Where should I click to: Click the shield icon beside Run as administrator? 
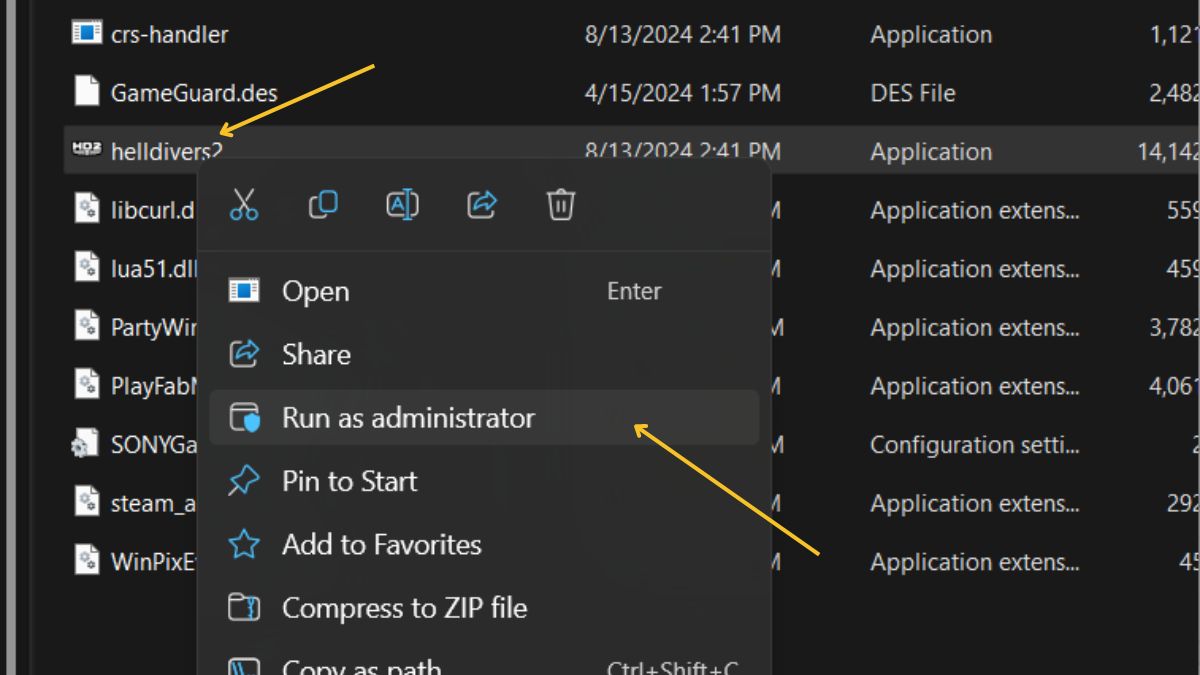tap(245, 417)
